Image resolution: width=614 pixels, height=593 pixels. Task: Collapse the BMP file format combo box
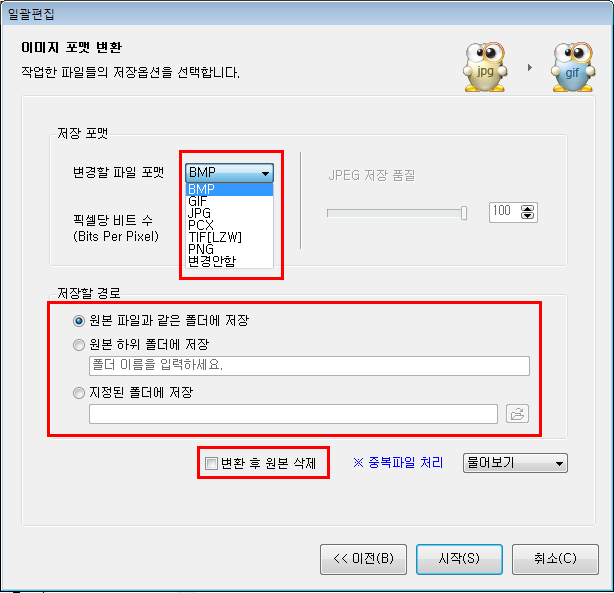[229, 173]
